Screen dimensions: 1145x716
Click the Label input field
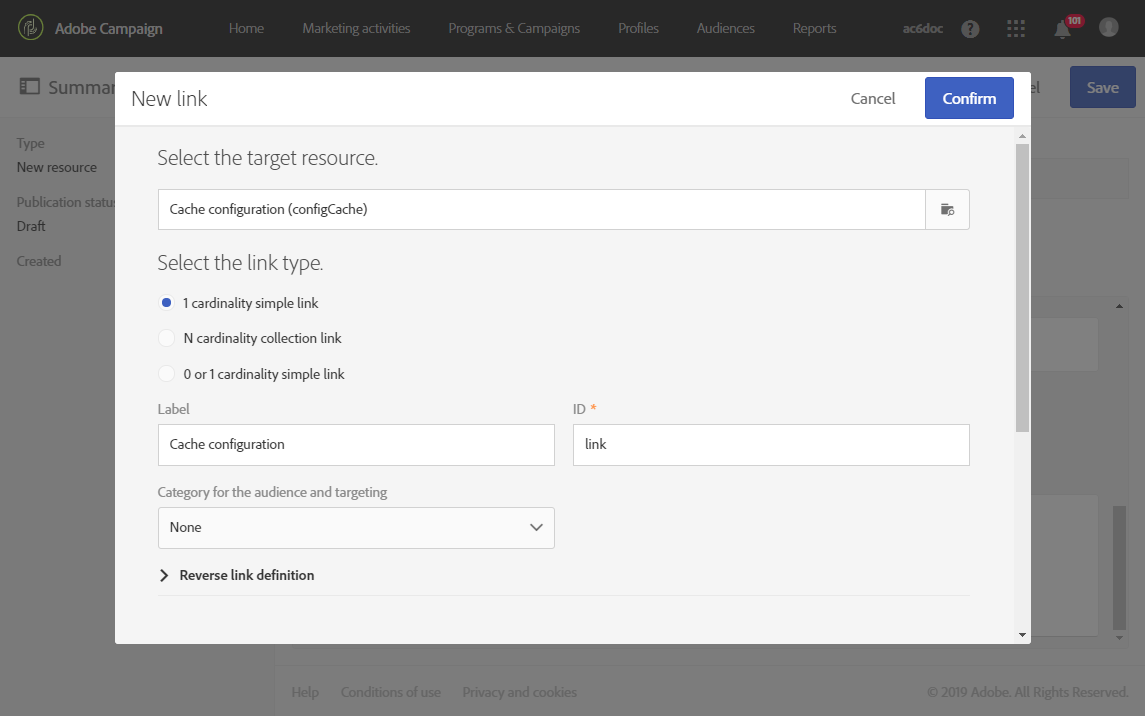coord(356,445)
